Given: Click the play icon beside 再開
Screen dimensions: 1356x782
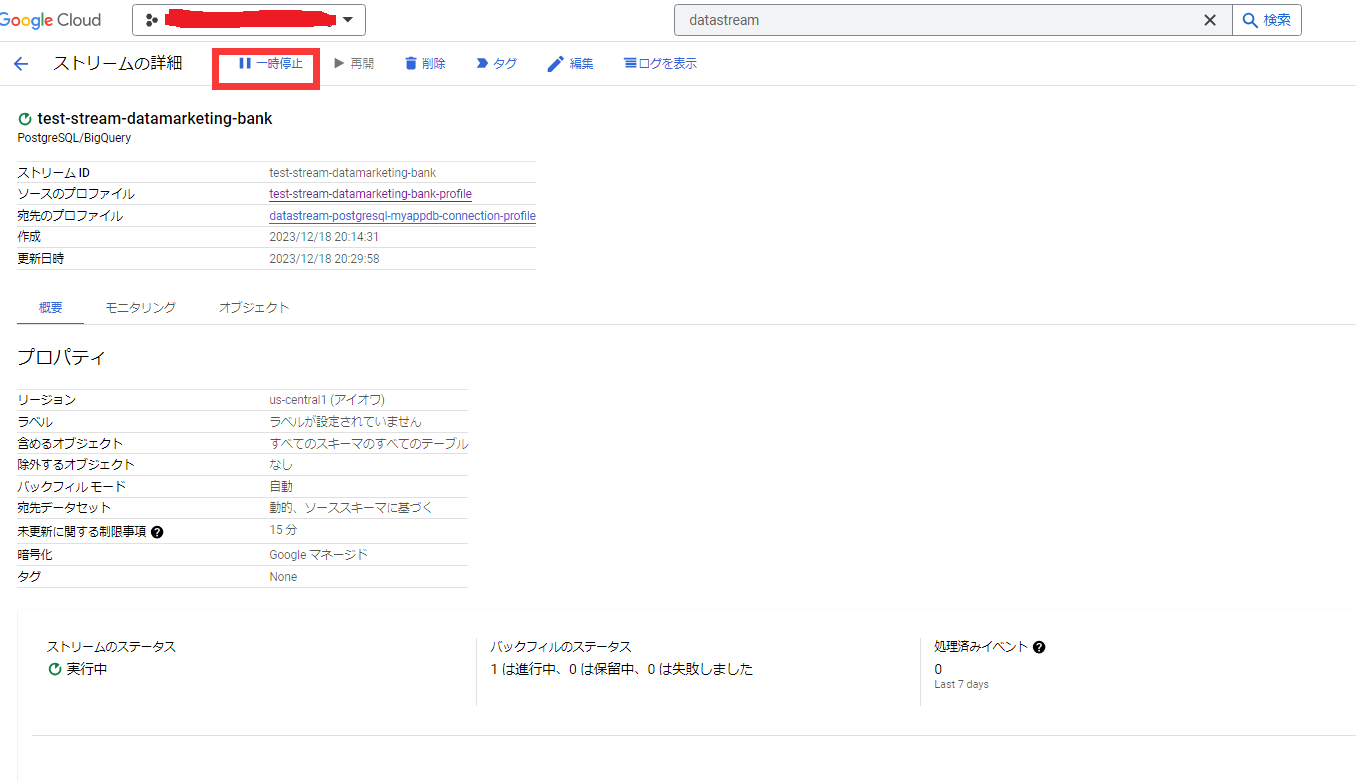Looking at the screenshot, I should click(339, 64).
